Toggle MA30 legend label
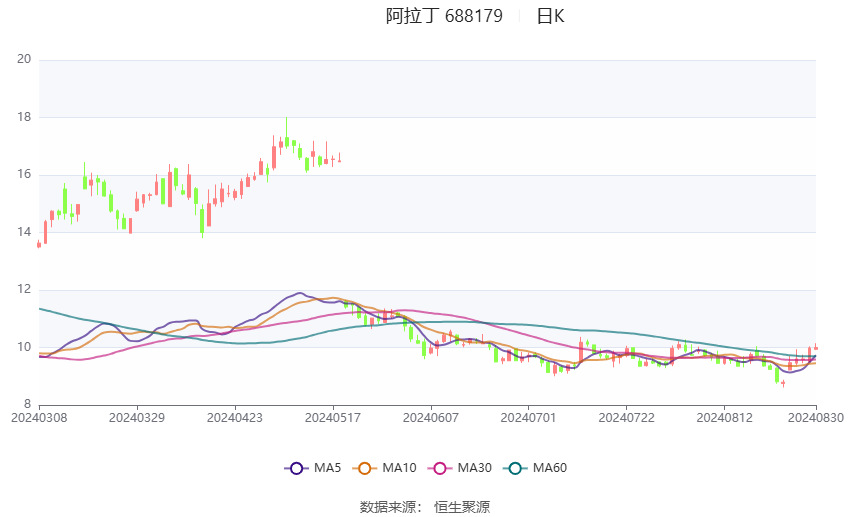The height and width of the screenshot is (517, 850). (474, 467)
